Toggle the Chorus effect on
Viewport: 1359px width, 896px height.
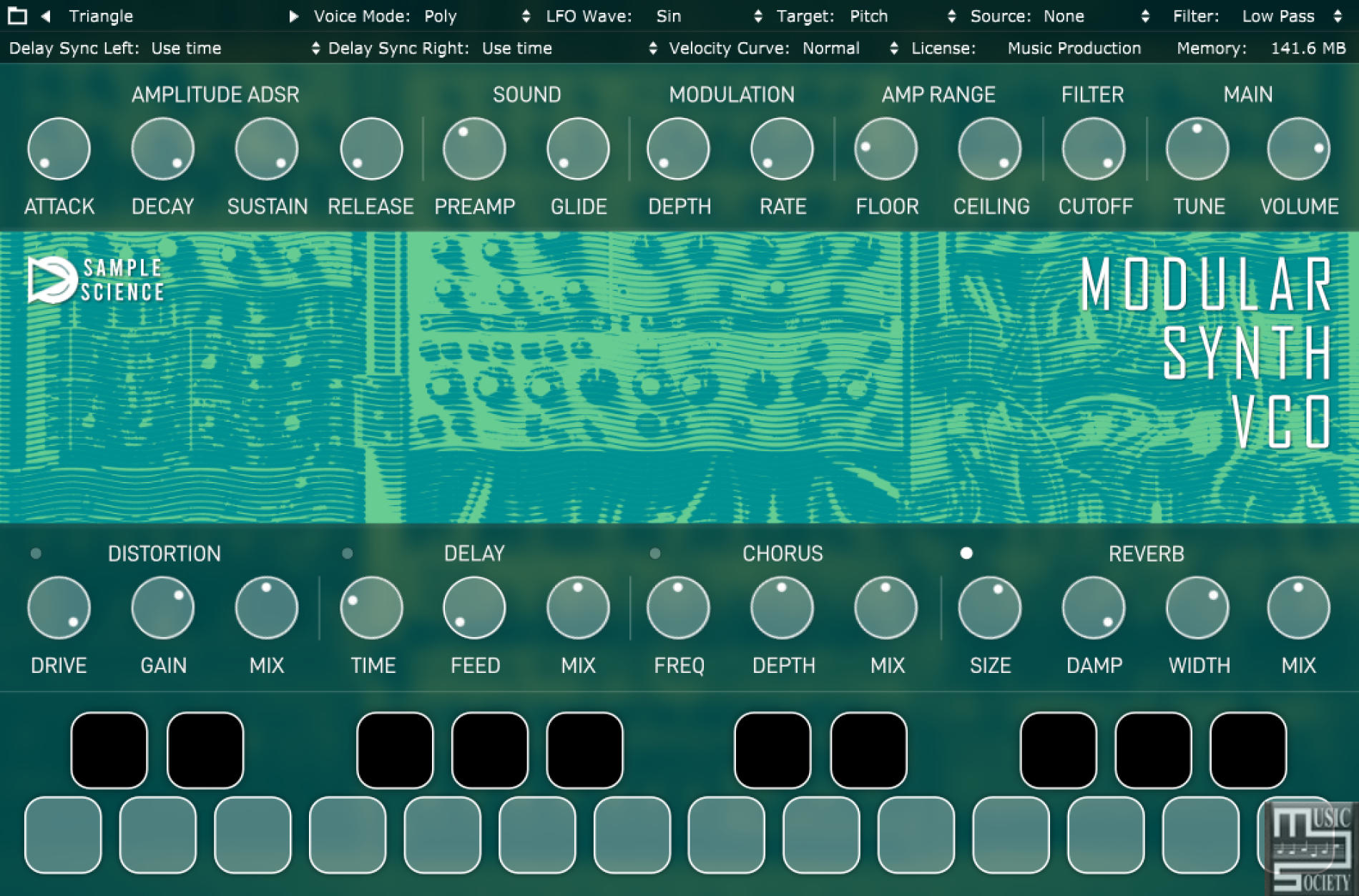655,553
